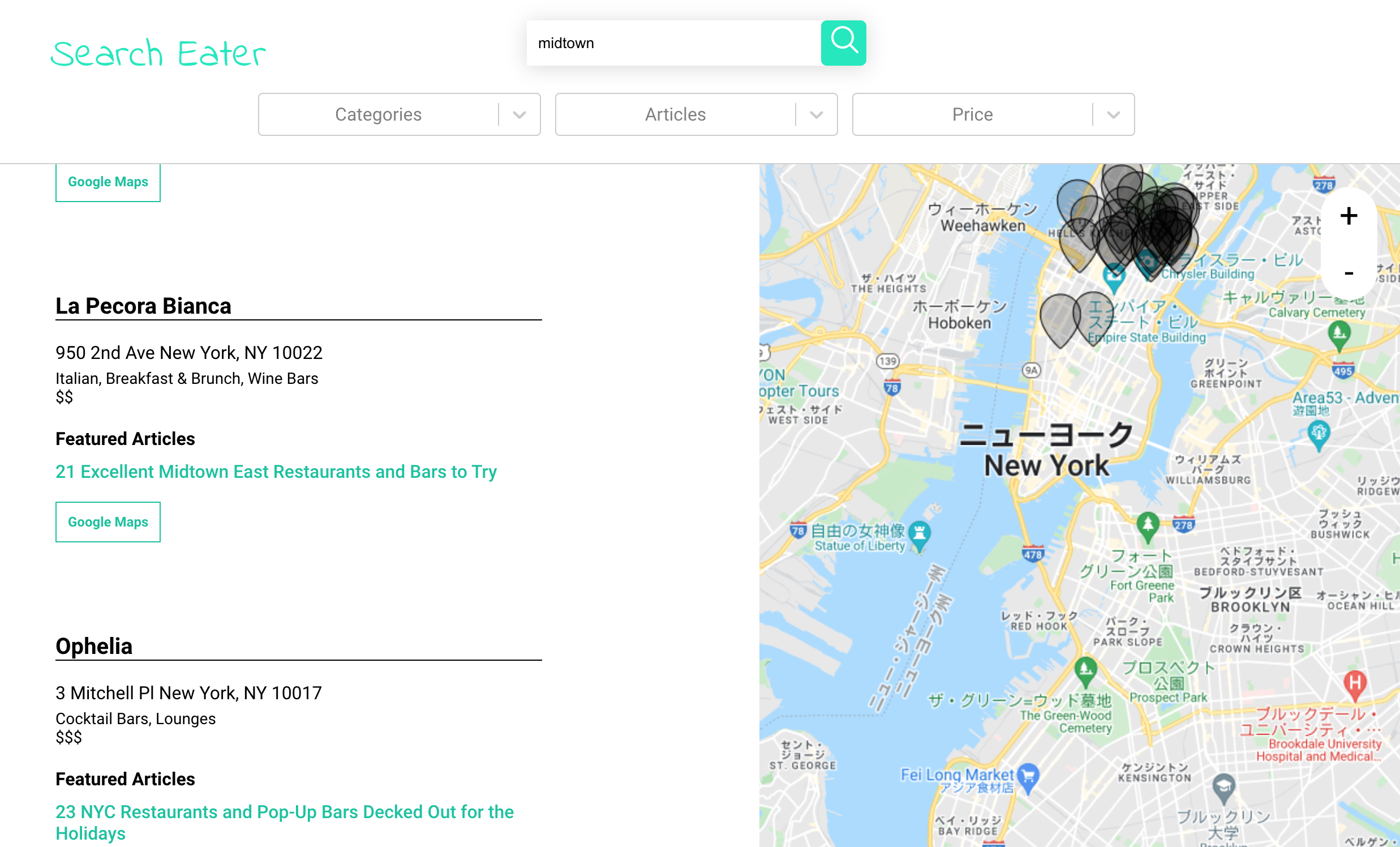
Task: Click the Statue of Liberty map marker
Action: [x=920, y=536]
